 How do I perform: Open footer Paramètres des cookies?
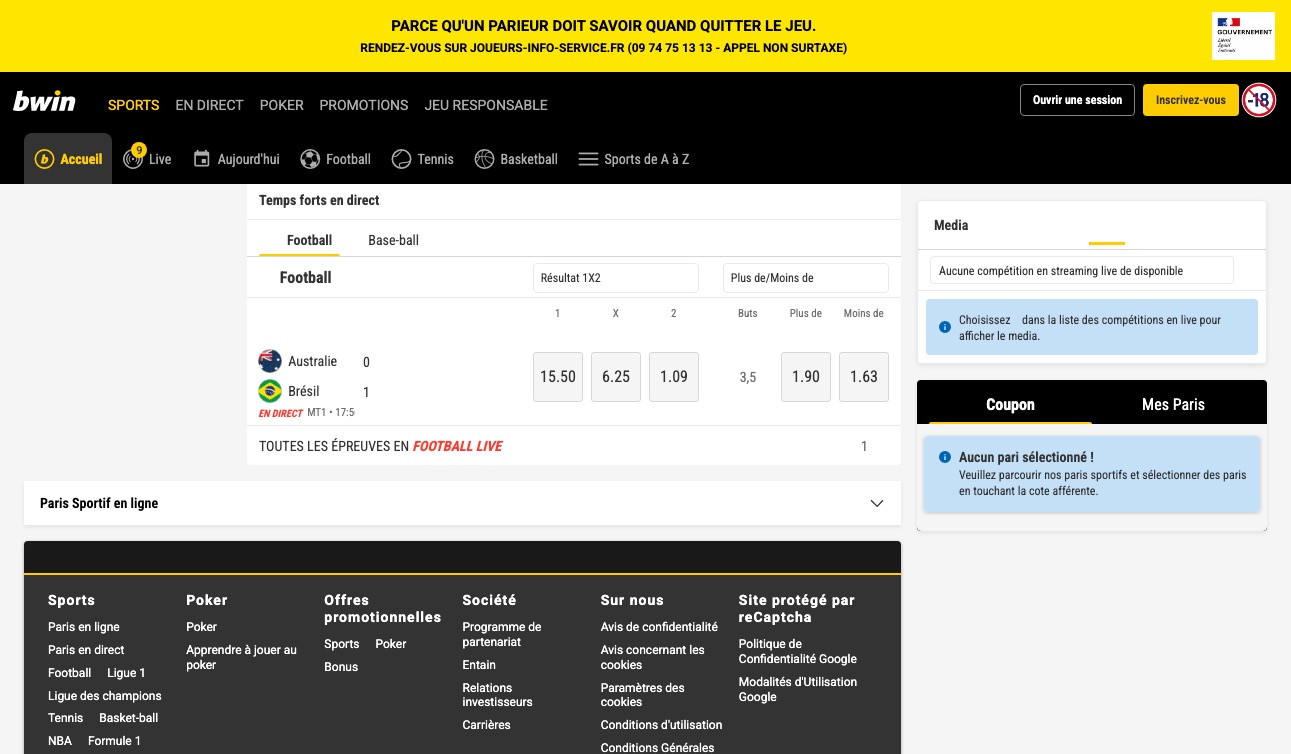[642, 695]
